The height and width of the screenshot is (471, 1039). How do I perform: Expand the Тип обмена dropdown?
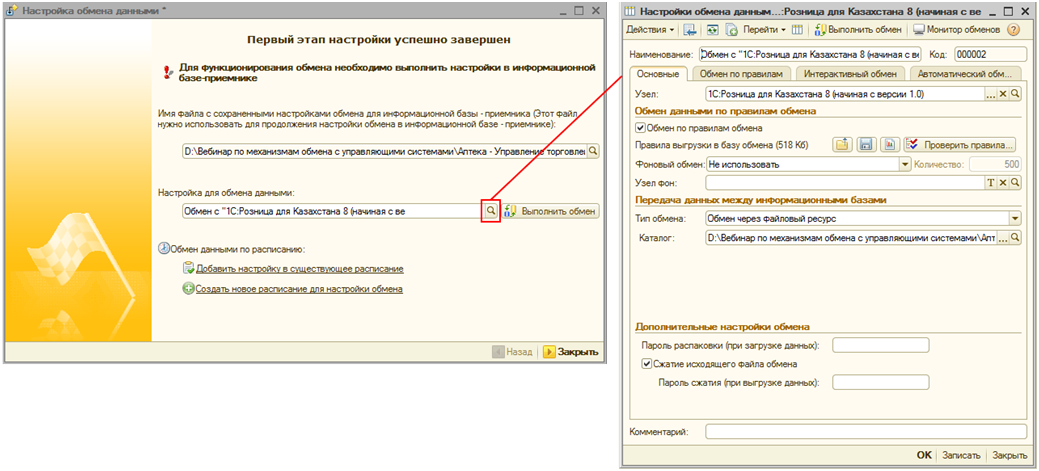tap(1014, 218)
